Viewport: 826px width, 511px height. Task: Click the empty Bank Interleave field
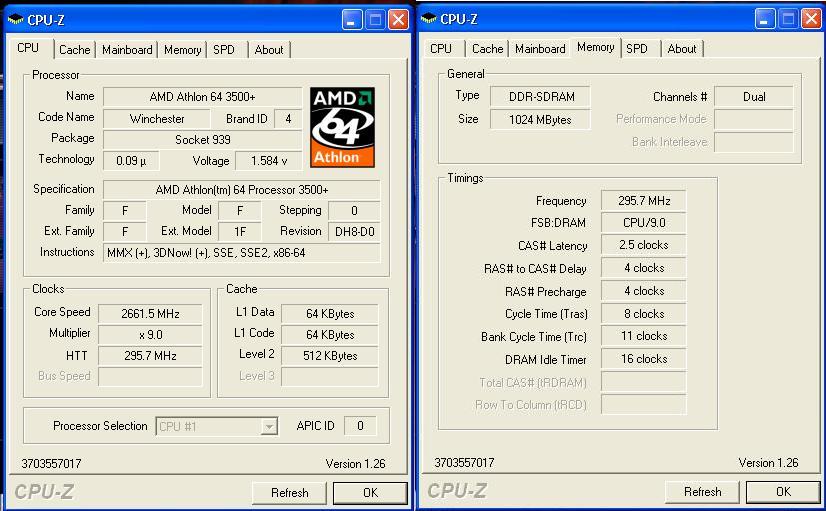click(x=754, y=142)
